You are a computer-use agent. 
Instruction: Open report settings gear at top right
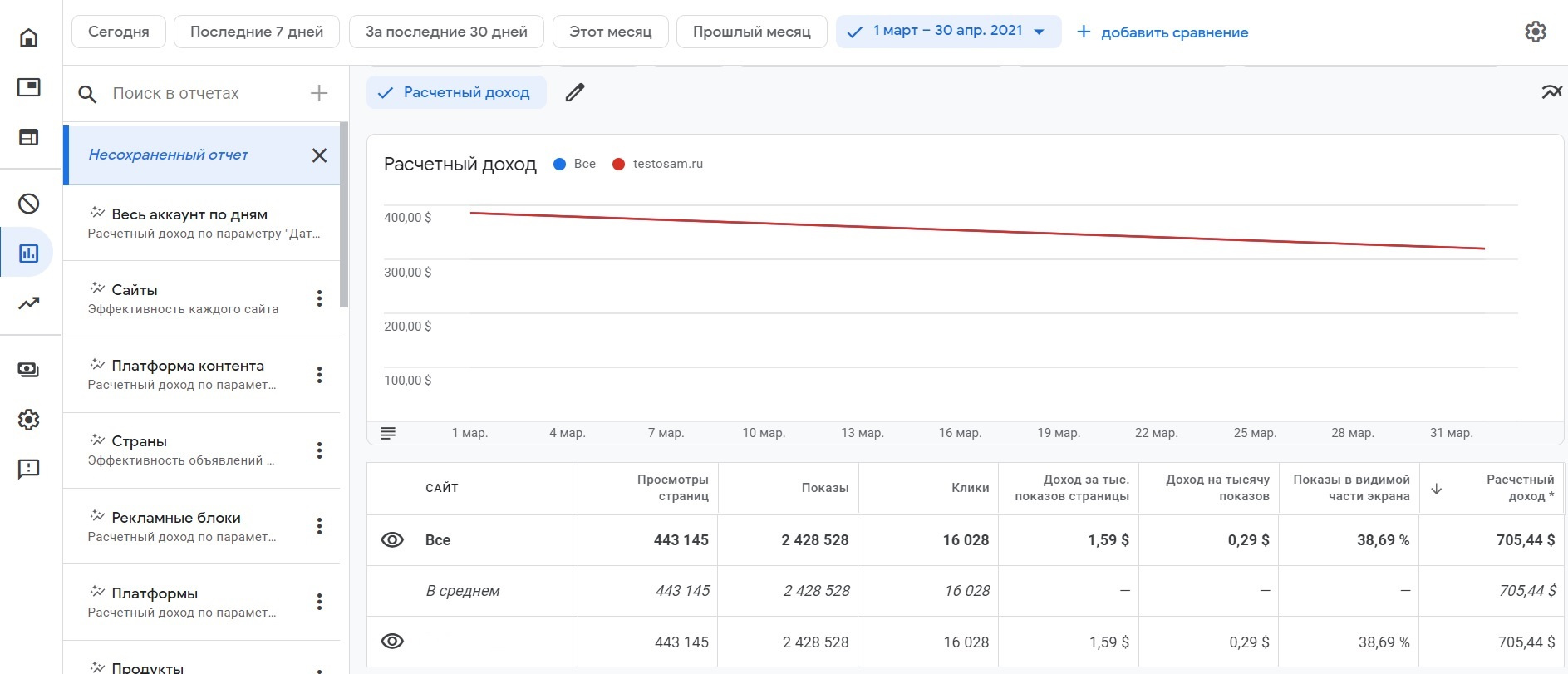tap(1535, 32)
